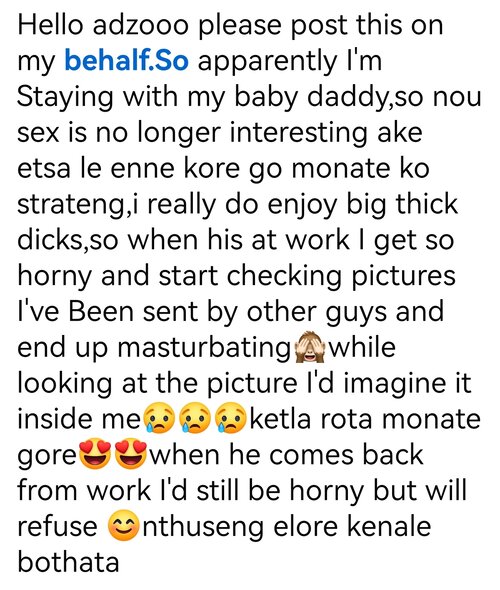500x590 pixels.
Task: Click the word nthuseng
Action: tap(202, 526)
